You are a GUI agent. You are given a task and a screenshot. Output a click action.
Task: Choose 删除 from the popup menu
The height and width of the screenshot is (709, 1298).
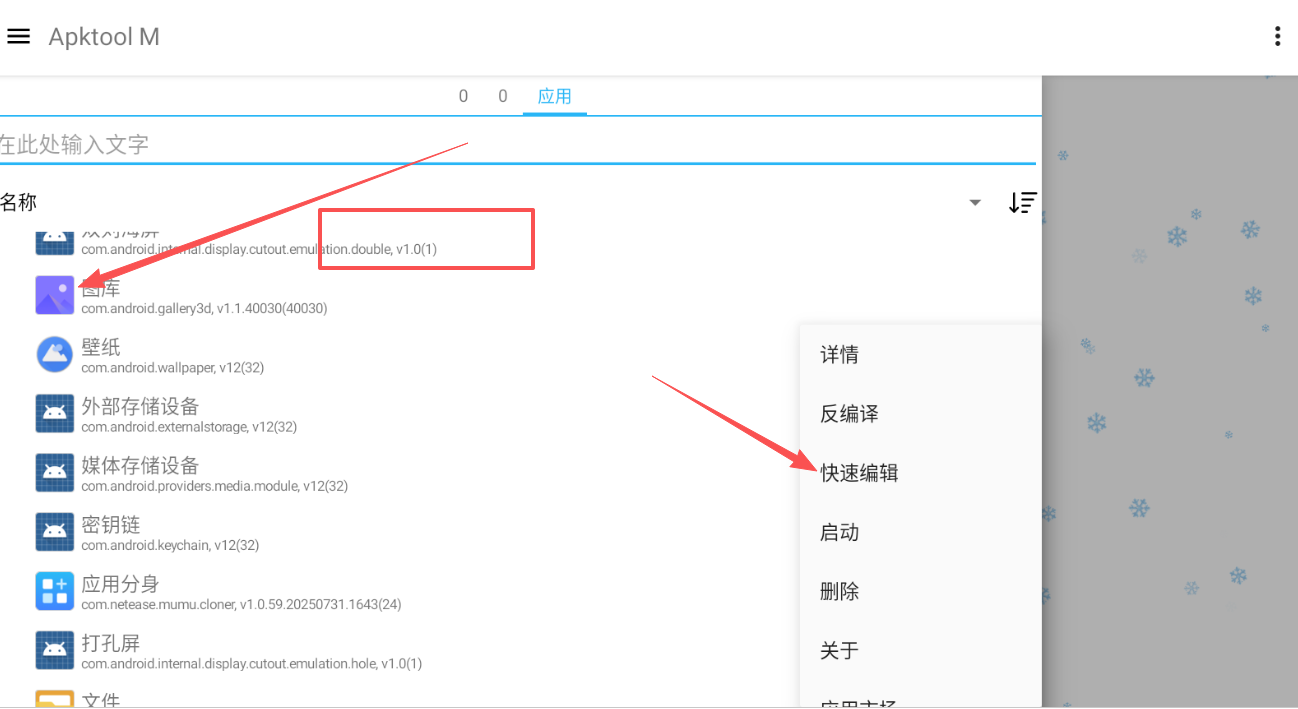pos(839,591)
